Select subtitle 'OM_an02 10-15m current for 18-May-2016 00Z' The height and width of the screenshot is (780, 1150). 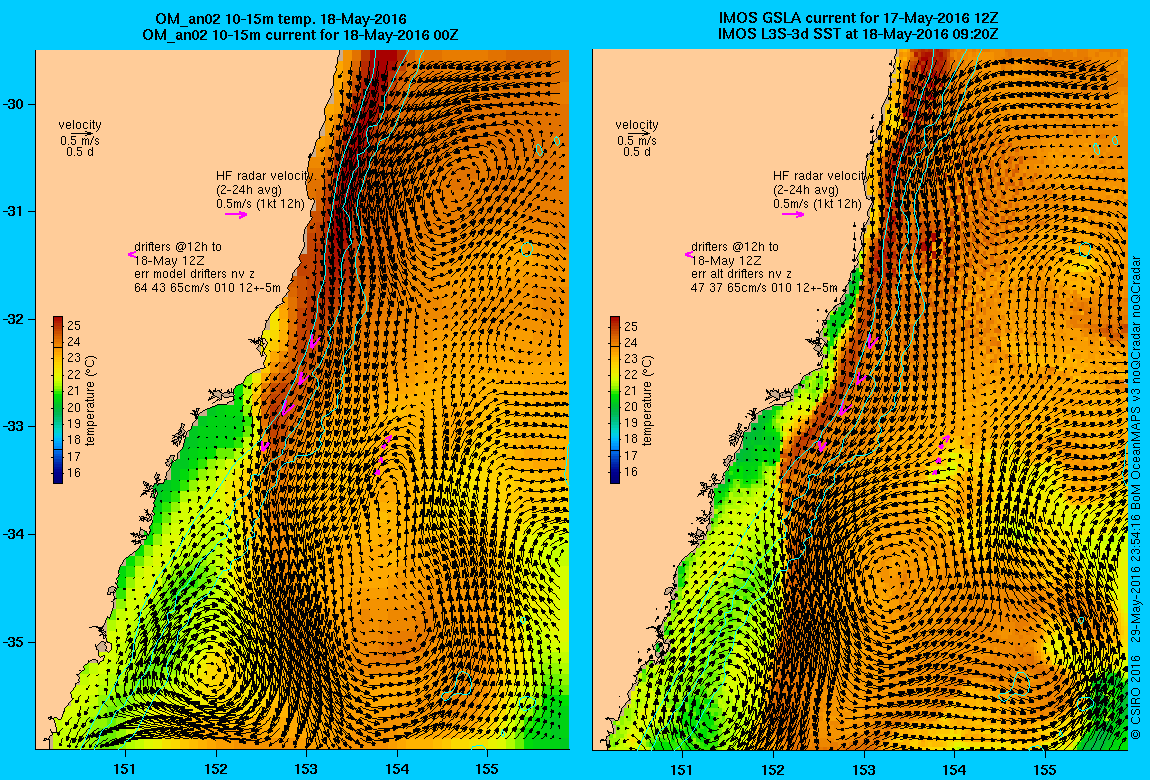point(300,34)
